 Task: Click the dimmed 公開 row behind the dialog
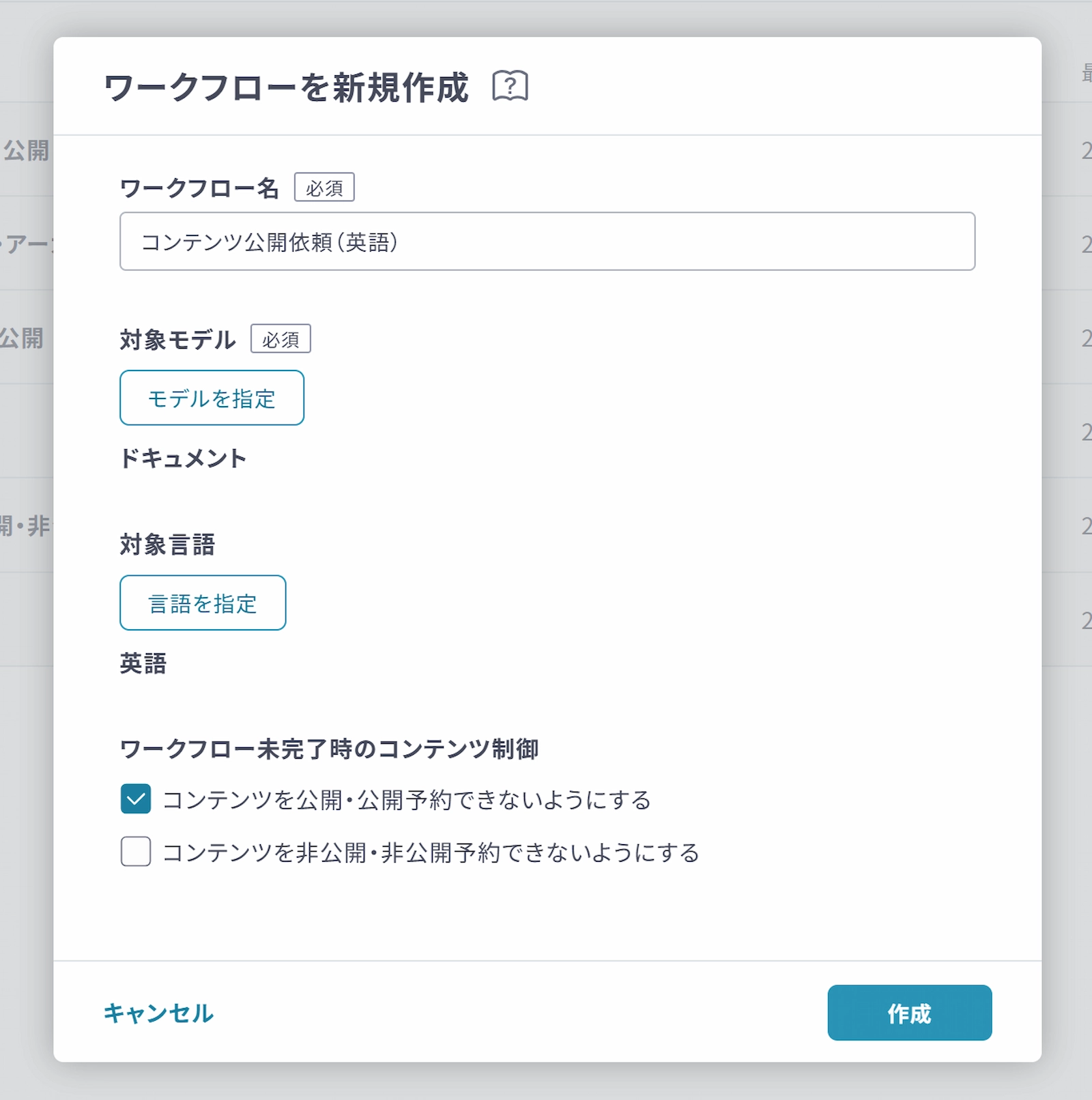point(26,150)
